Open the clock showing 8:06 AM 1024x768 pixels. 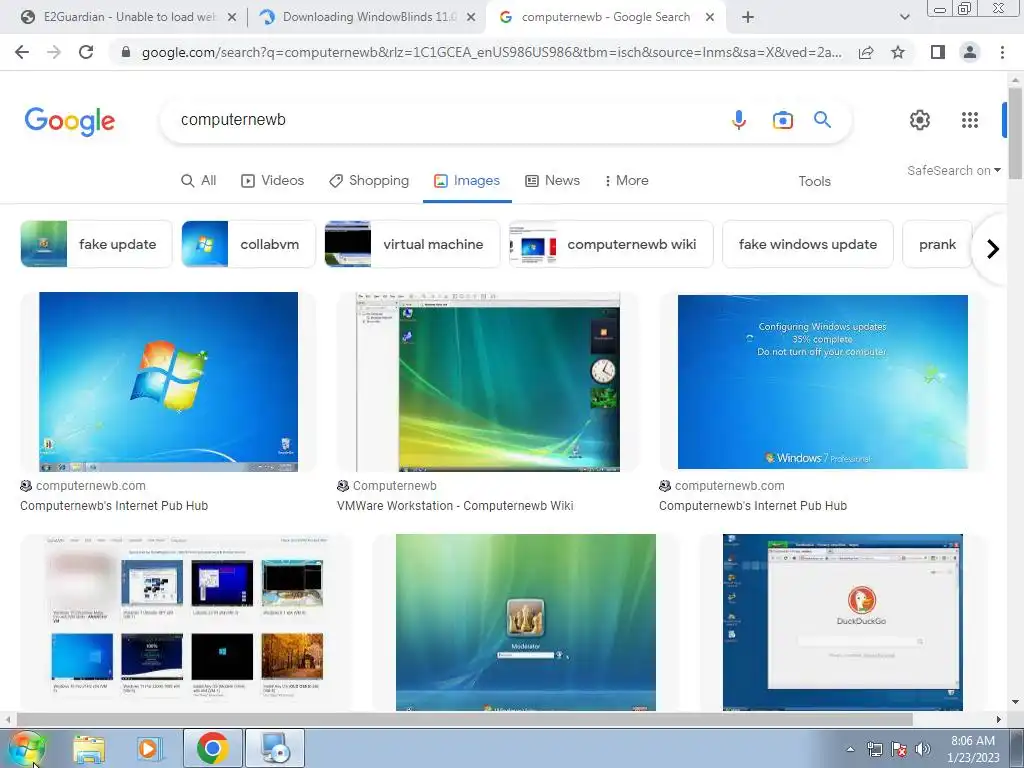[973, 749]
